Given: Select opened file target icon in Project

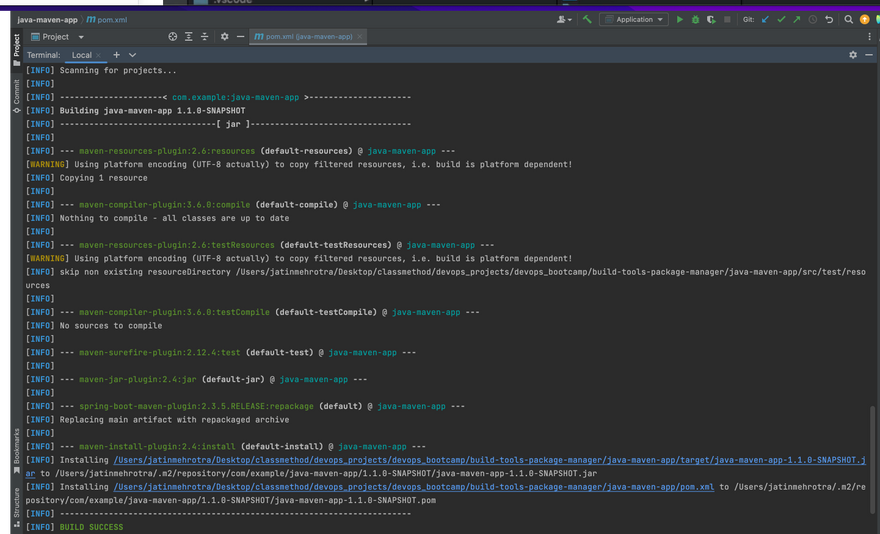Looking at the screenshot, I should pos(172,37).
